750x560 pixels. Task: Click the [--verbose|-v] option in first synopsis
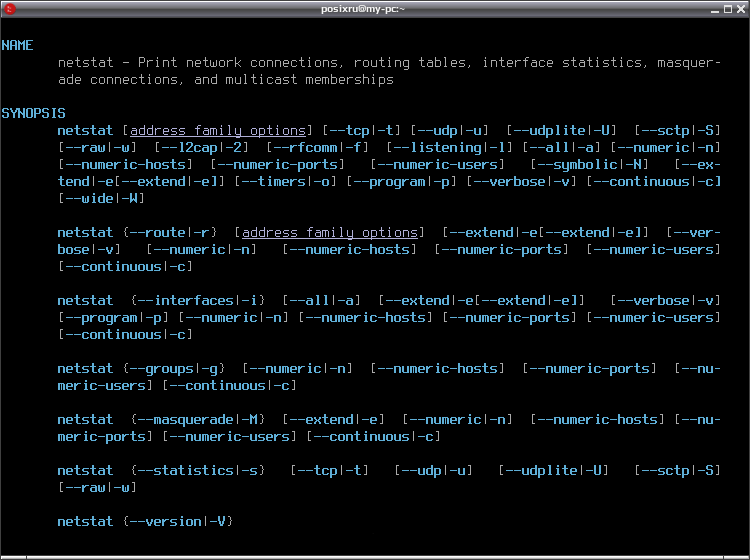tap(521, 182)
